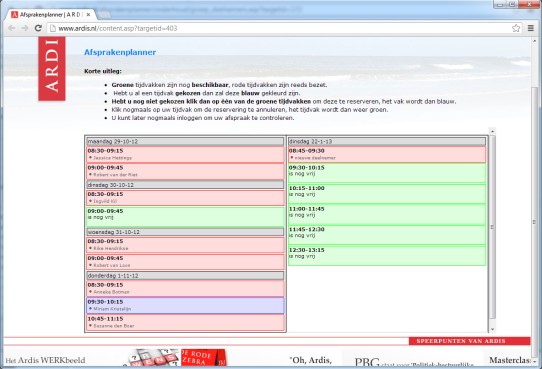Select the dinsdag 22-1-13 day header
Image resolution: width=542 pixels, height=369 pixels.
click(x=387, y=141)
